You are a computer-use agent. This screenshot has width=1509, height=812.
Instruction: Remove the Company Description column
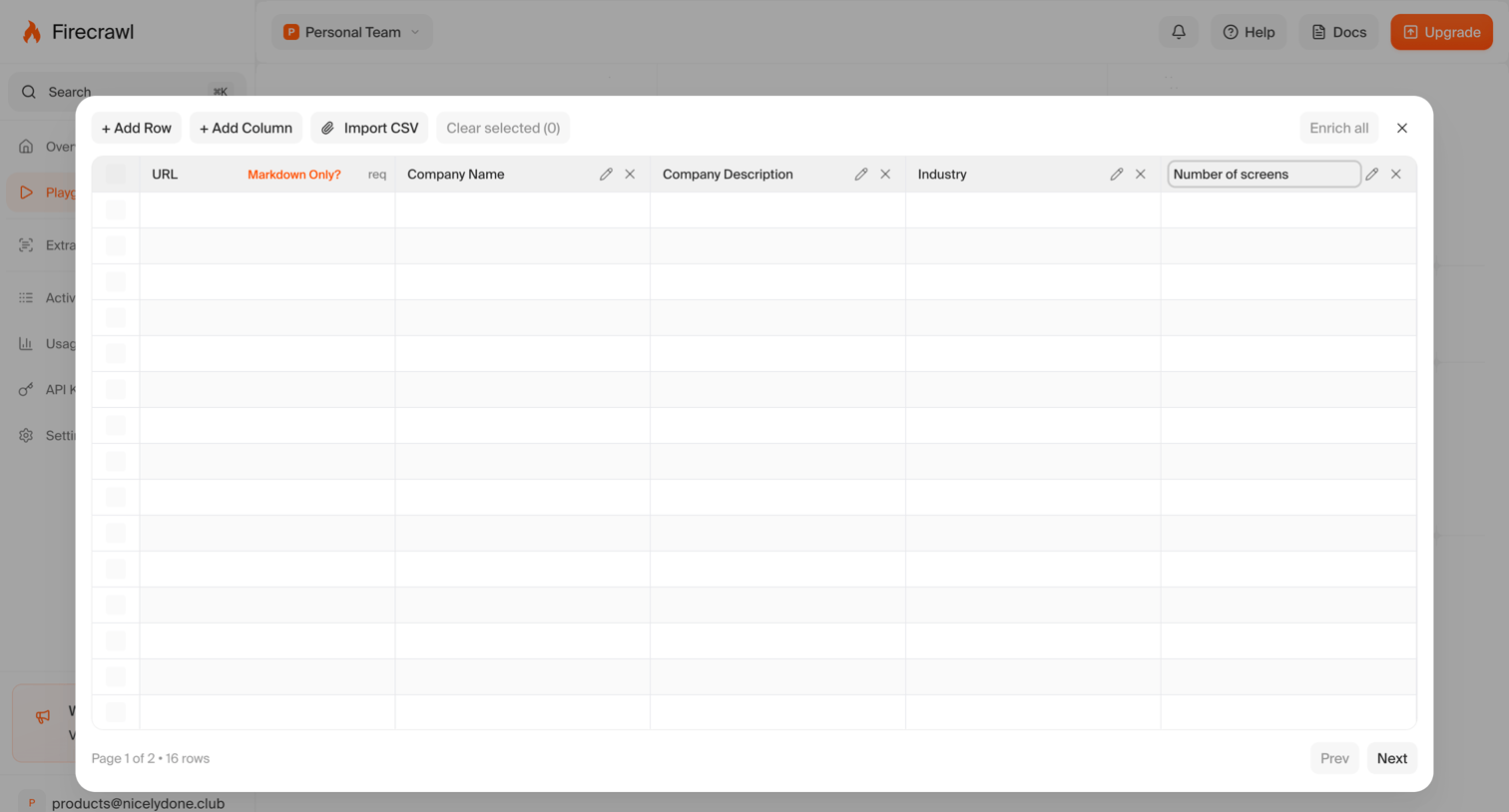point(885,174)
